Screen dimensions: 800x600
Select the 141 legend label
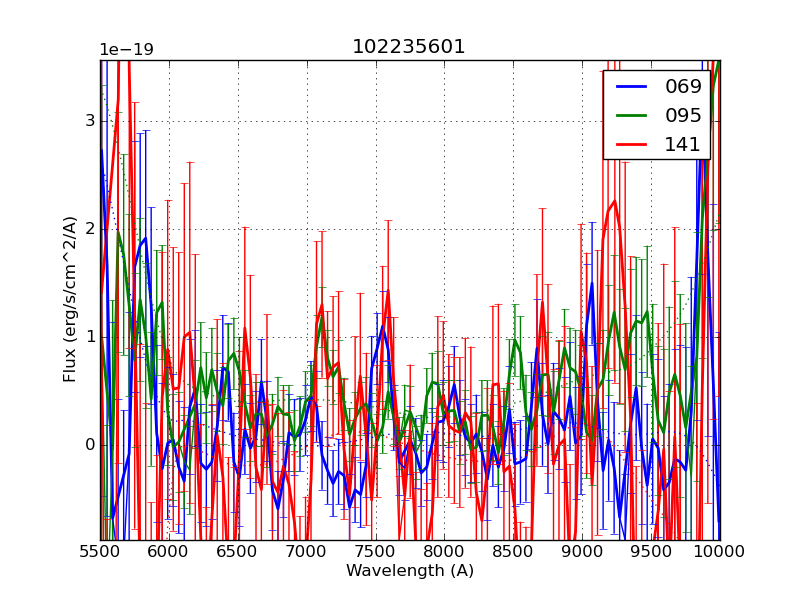point(683,144)
